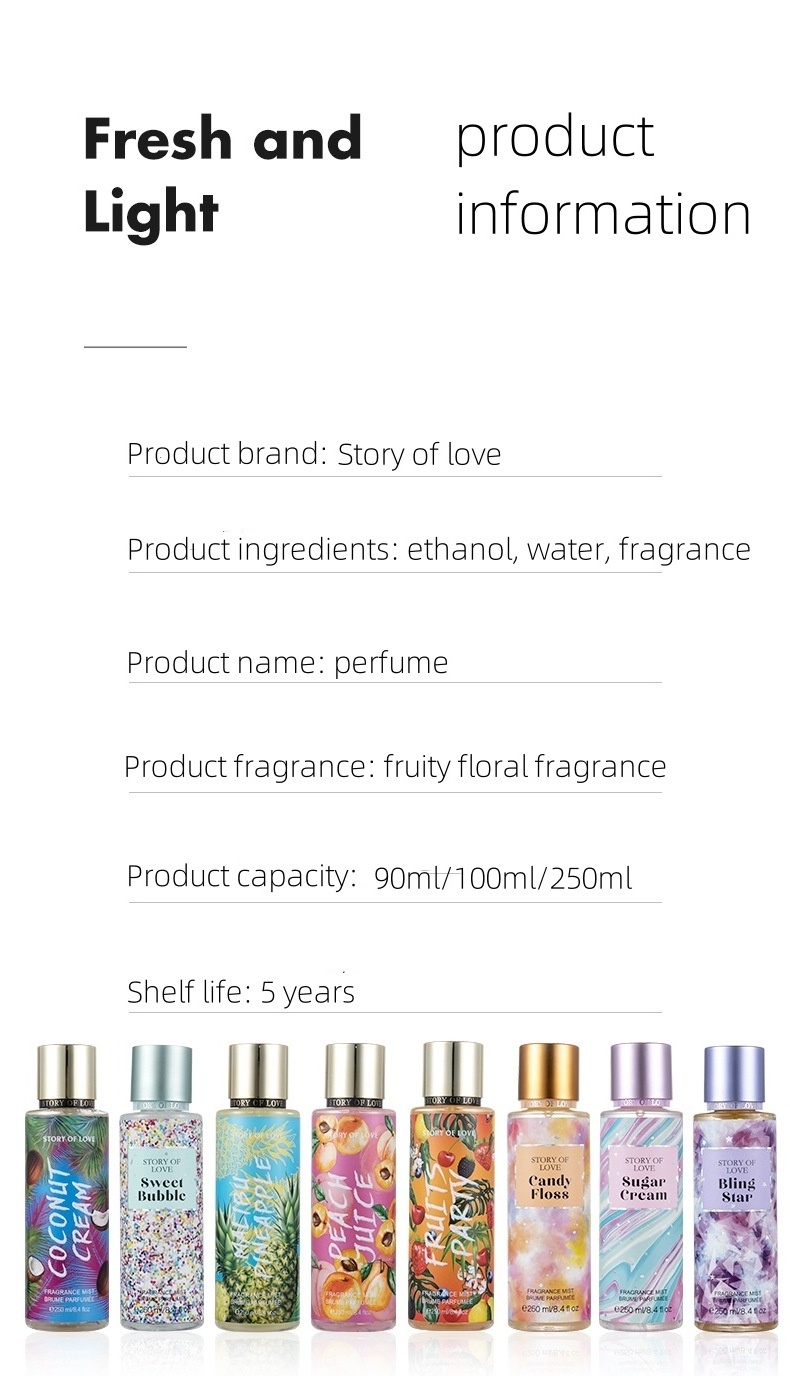Image resolution: width=790 pixels, height=1376 pixels.
Task: Click the "Story of love" brand text
Action: click(x=419, y=455)
